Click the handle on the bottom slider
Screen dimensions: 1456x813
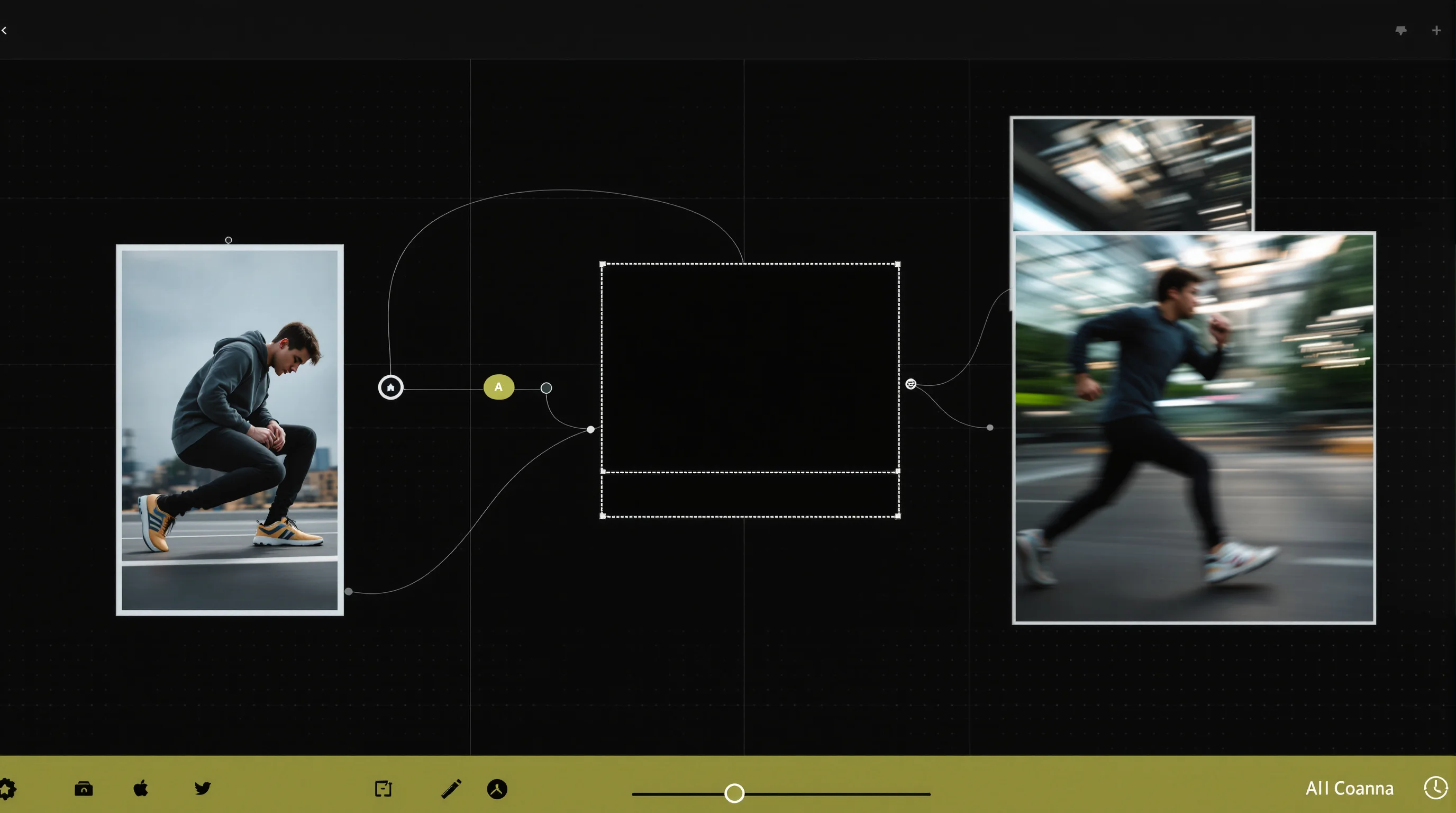coord(734,793)
